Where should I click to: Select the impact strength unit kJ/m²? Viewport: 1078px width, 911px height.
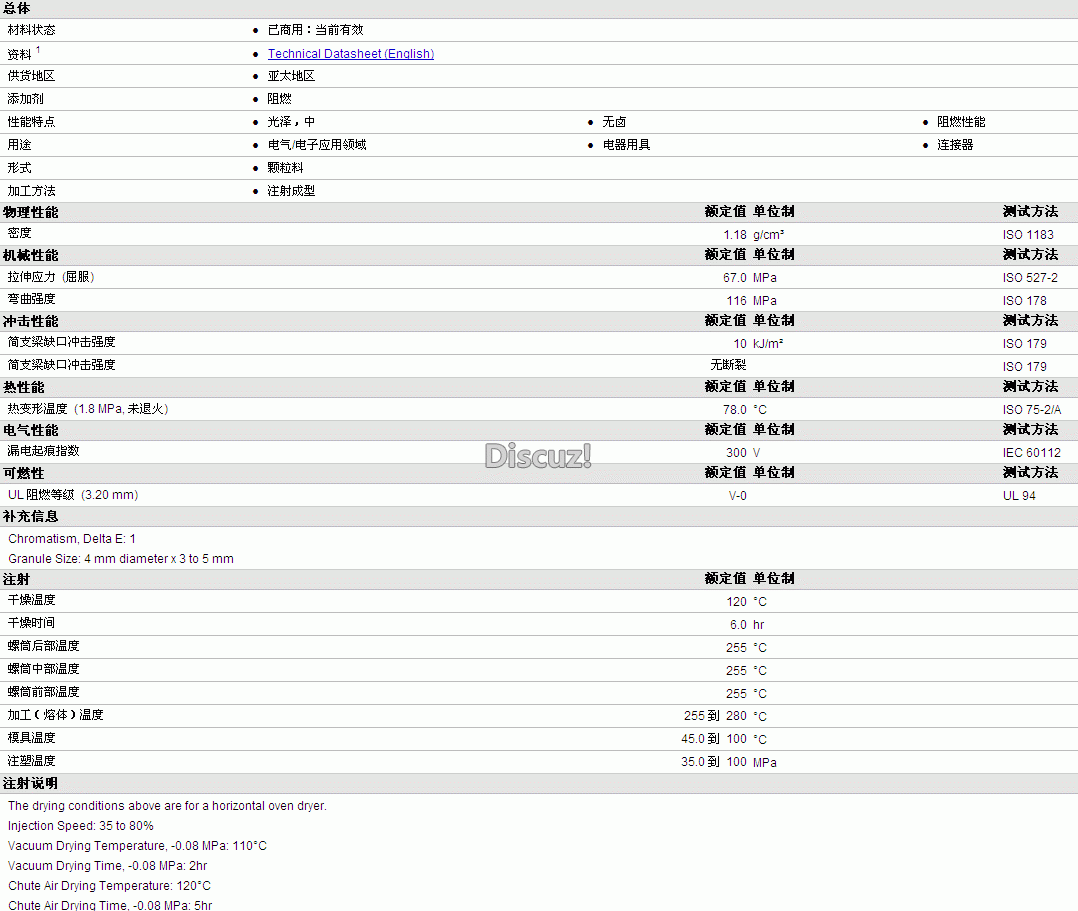click(768, 344)
